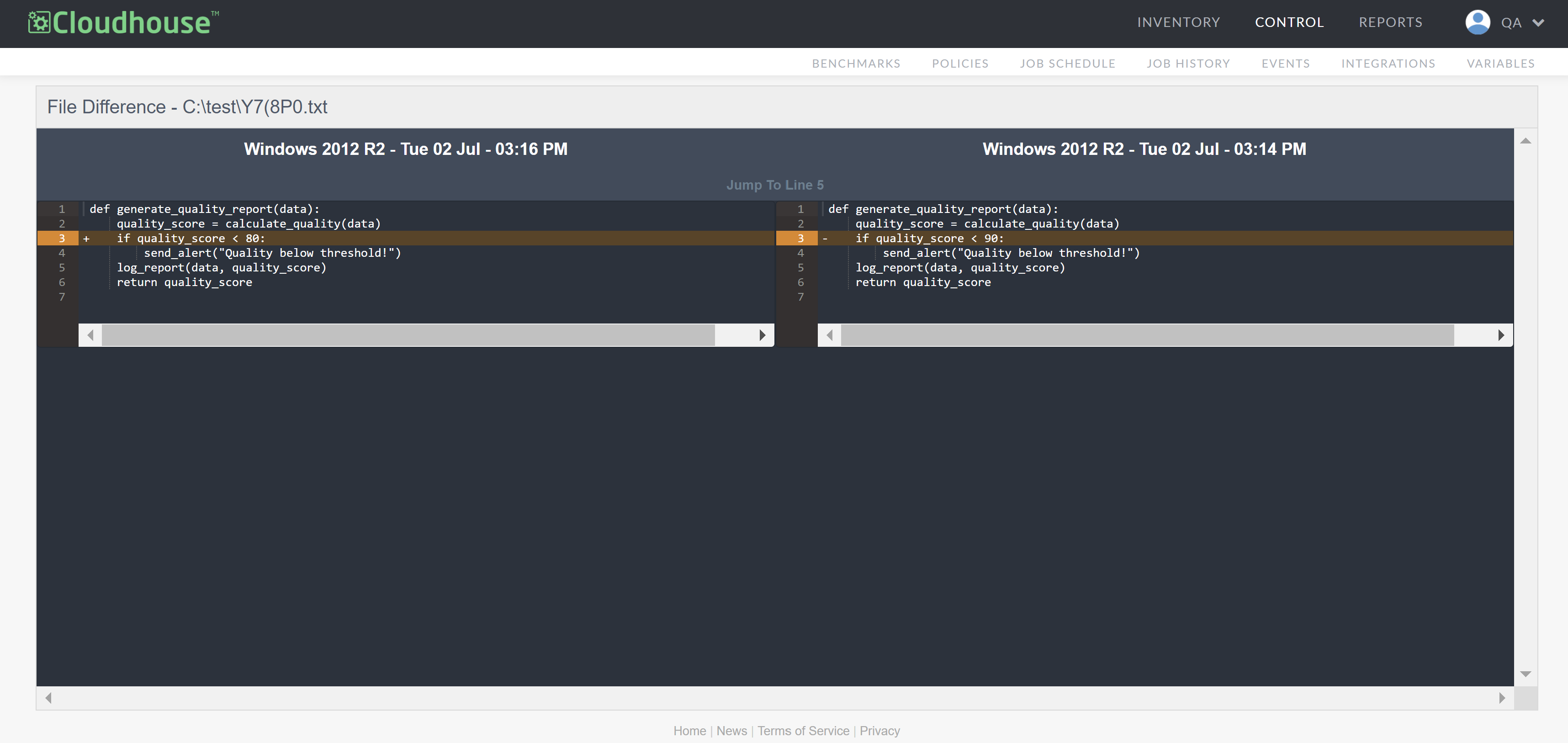Click the File Difference title
The image size is (1568, 743).
(187, 107)
